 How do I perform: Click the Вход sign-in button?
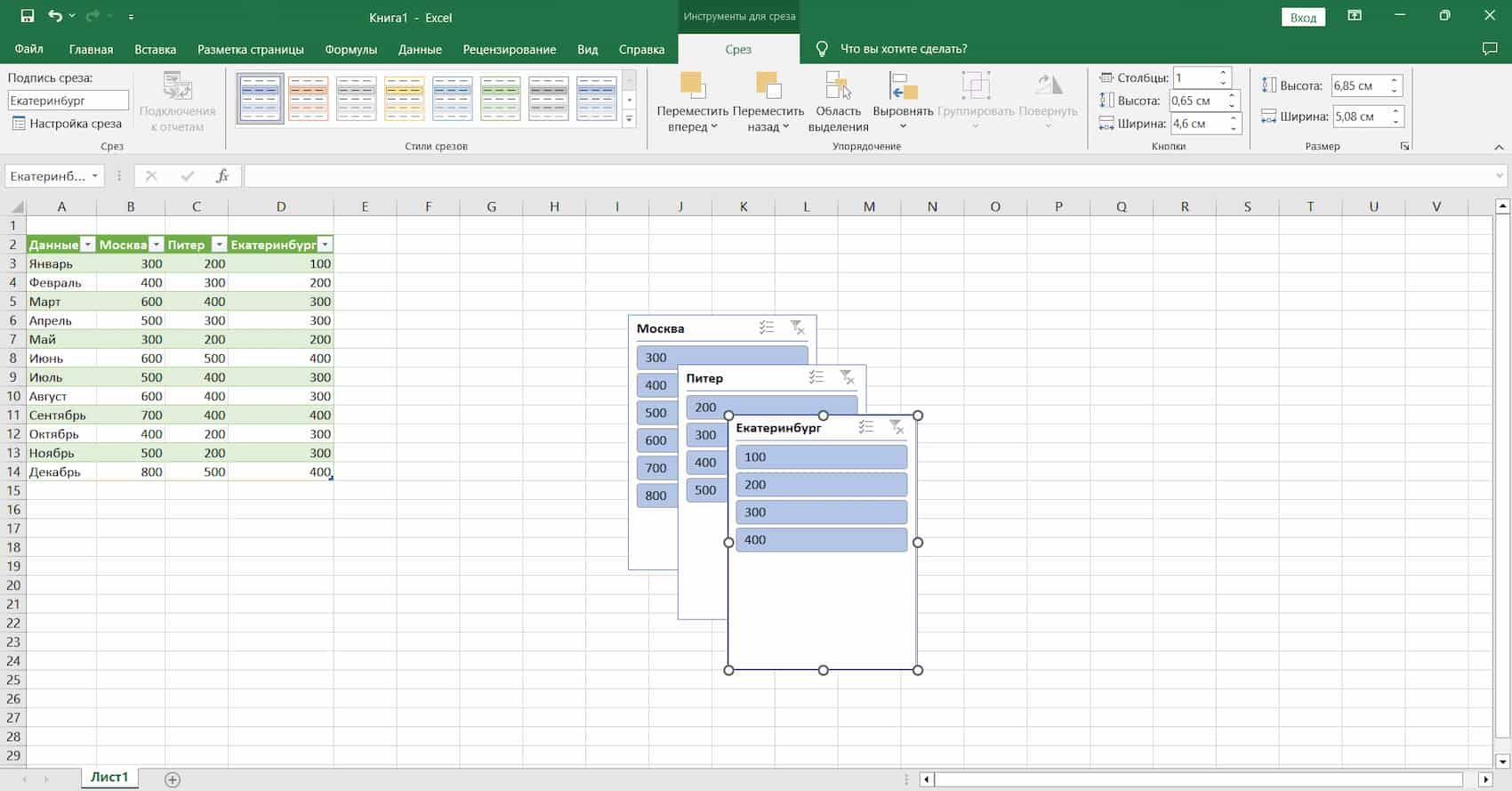click(x=1303, y=17)
